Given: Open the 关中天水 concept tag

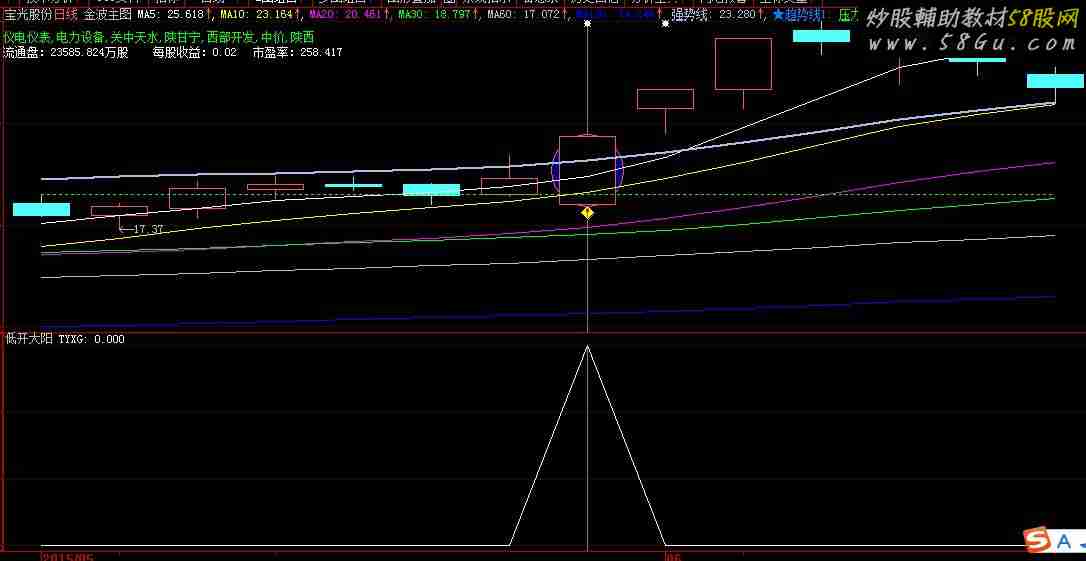Looking at the screenshot, I should coord(134,38).
